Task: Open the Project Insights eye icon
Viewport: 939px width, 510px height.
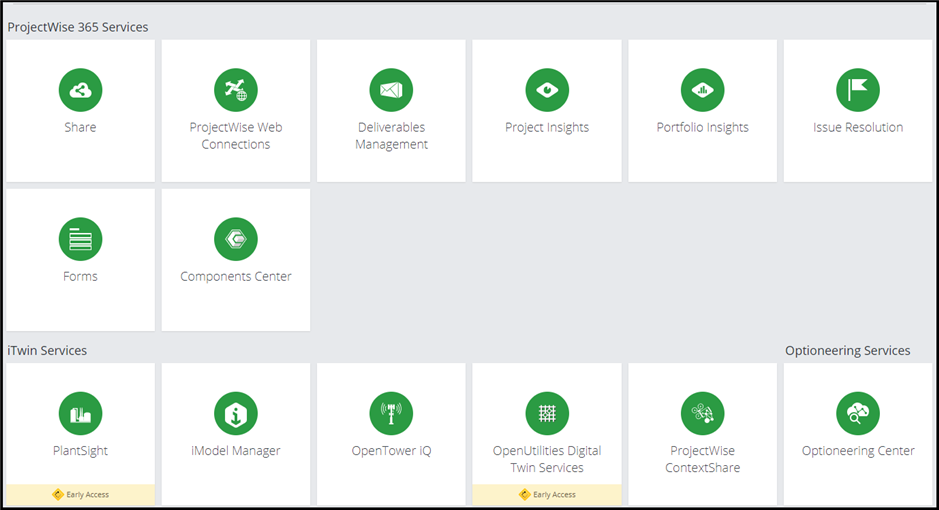Action: pyautogui.click(x=547, y=91)
